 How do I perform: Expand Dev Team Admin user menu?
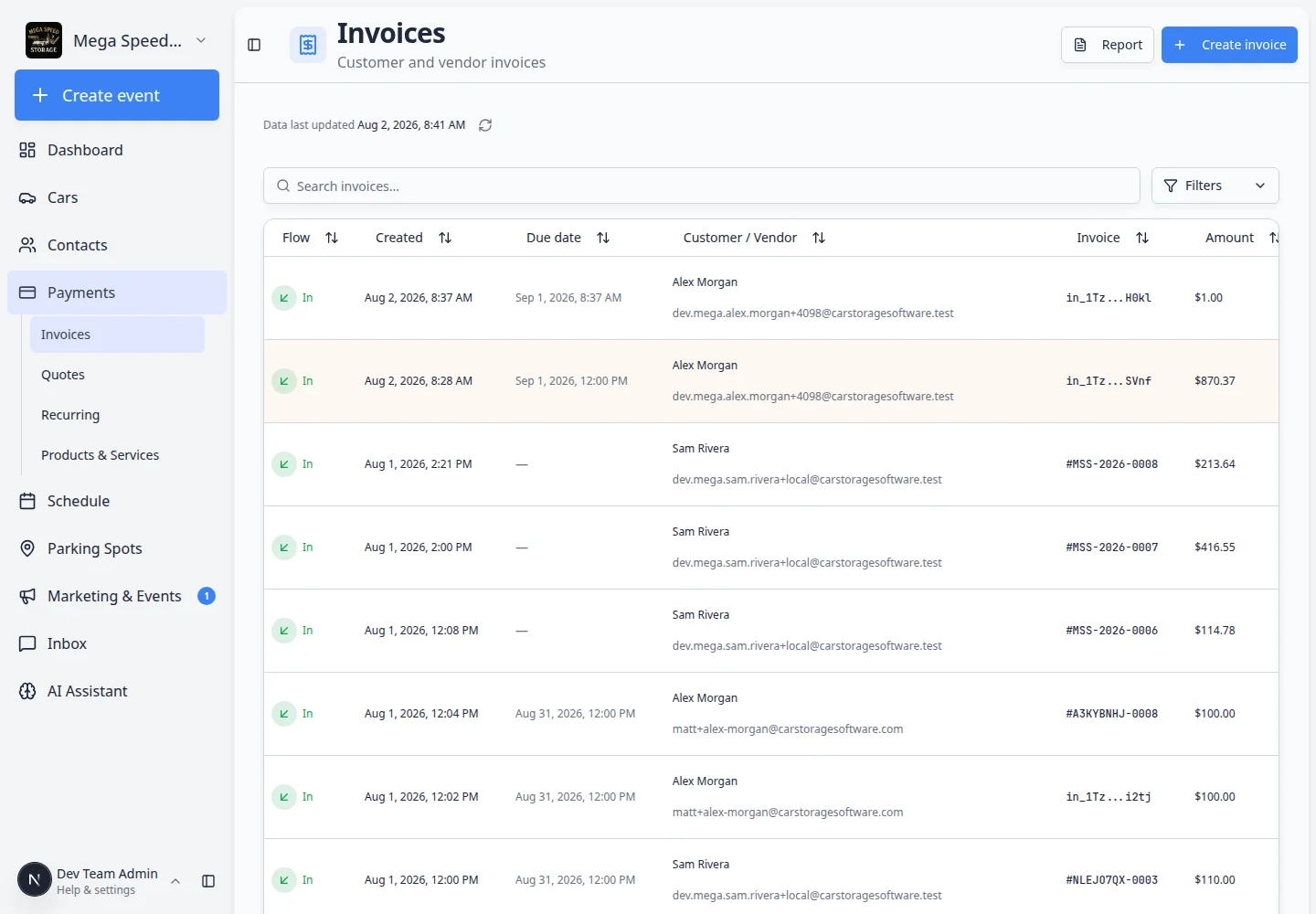tap(175, 881)
